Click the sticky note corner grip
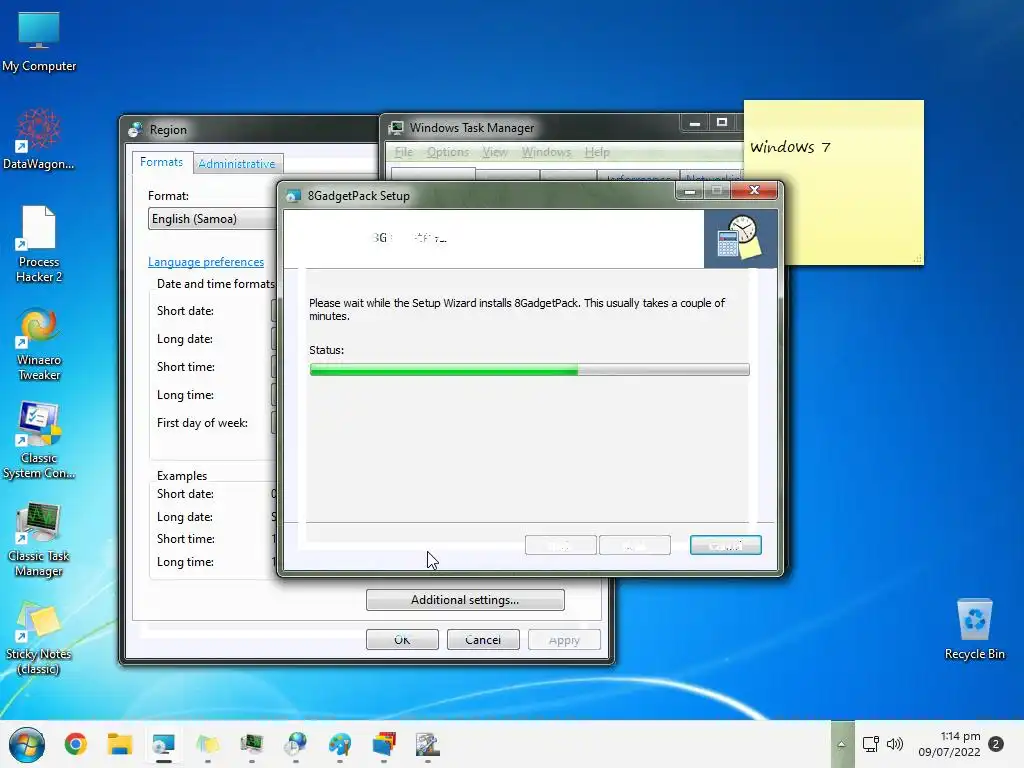Image resolution: width=1024 pixels, height=768 pixels. (x=918, y=259)
